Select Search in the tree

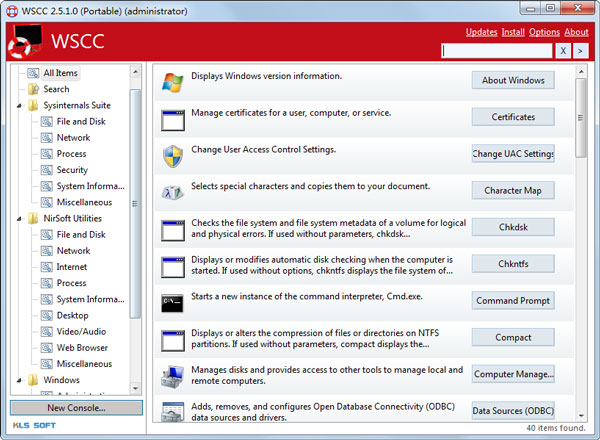coord(56,89)
